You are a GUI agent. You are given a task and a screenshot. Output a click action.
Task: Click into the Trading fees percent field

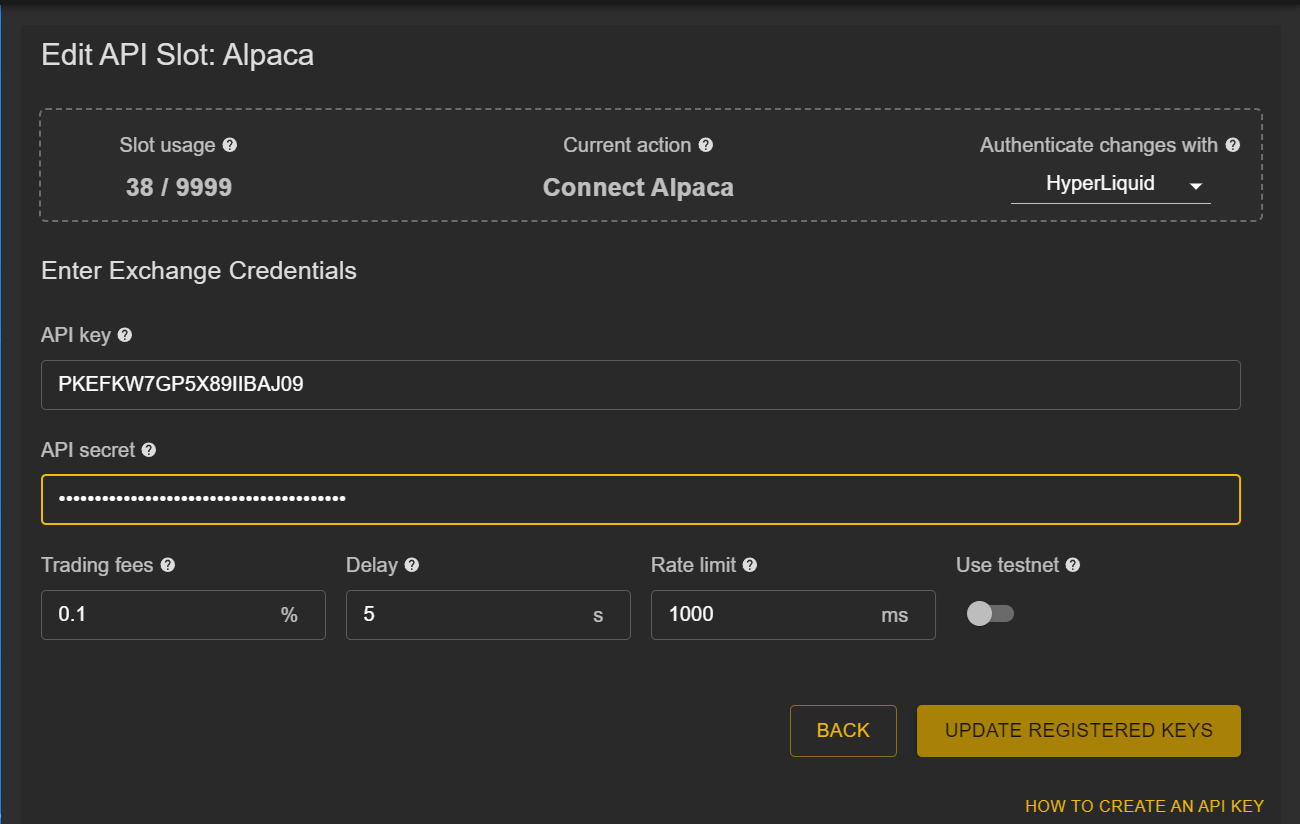(x=183, y=615)
